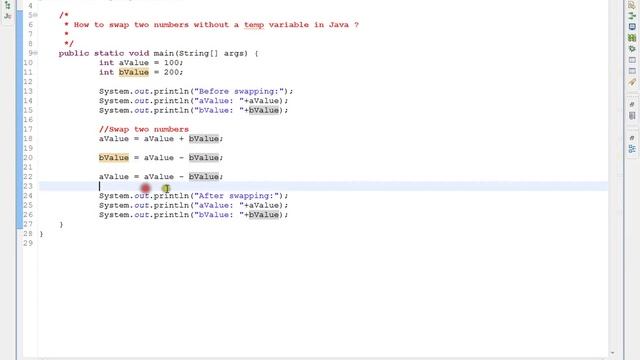Restore the view stack above the gray document icon
The image size is (640, 360).
pos(632,105)
